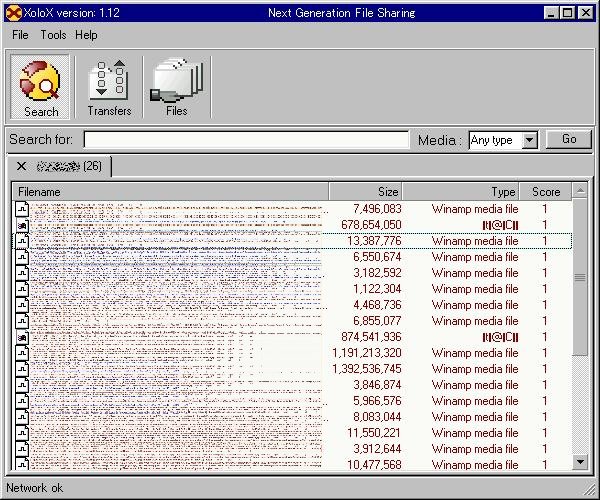Image resolution: width=600 pixels, height=500 pixels.
Task: Click the file icon of the 1,122,304 row
Action: click(22, 289)
